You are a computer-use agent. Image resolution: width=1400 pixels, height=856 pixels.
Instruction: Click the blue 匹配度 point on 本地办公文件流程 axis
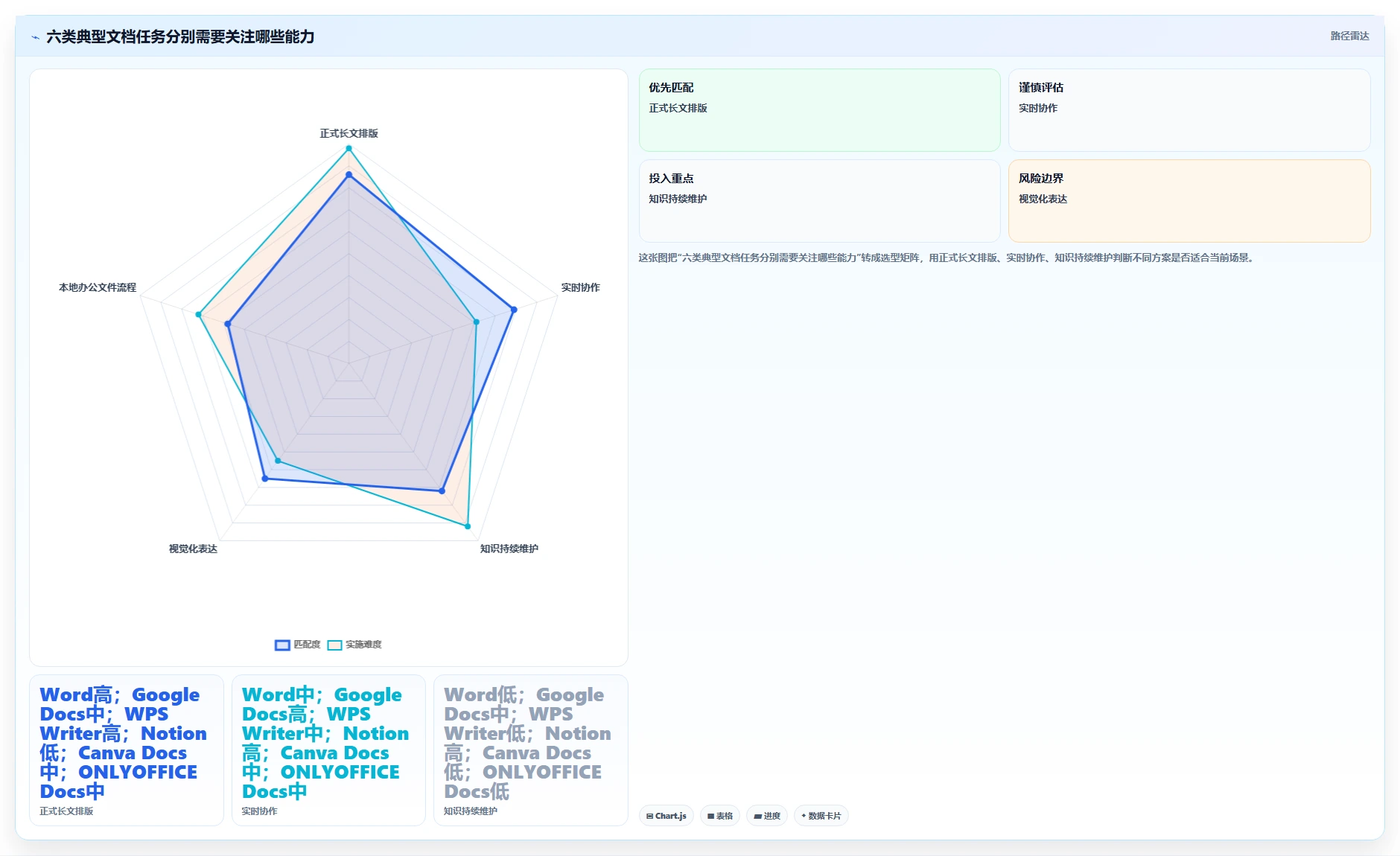(228, 324)
